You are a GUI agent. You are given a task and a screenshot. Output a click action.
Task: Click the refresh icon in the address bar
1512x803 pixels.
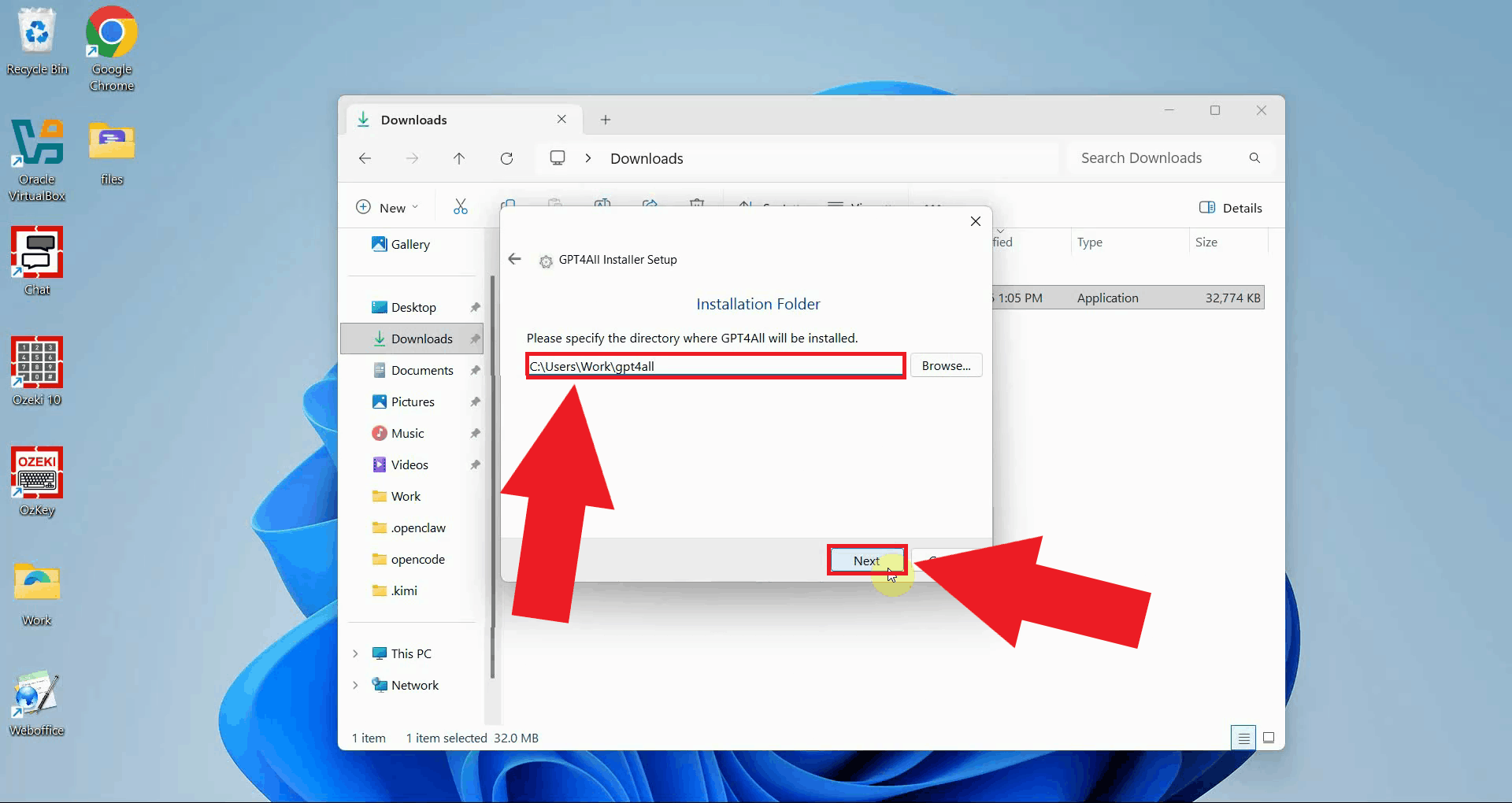point(506,157)
